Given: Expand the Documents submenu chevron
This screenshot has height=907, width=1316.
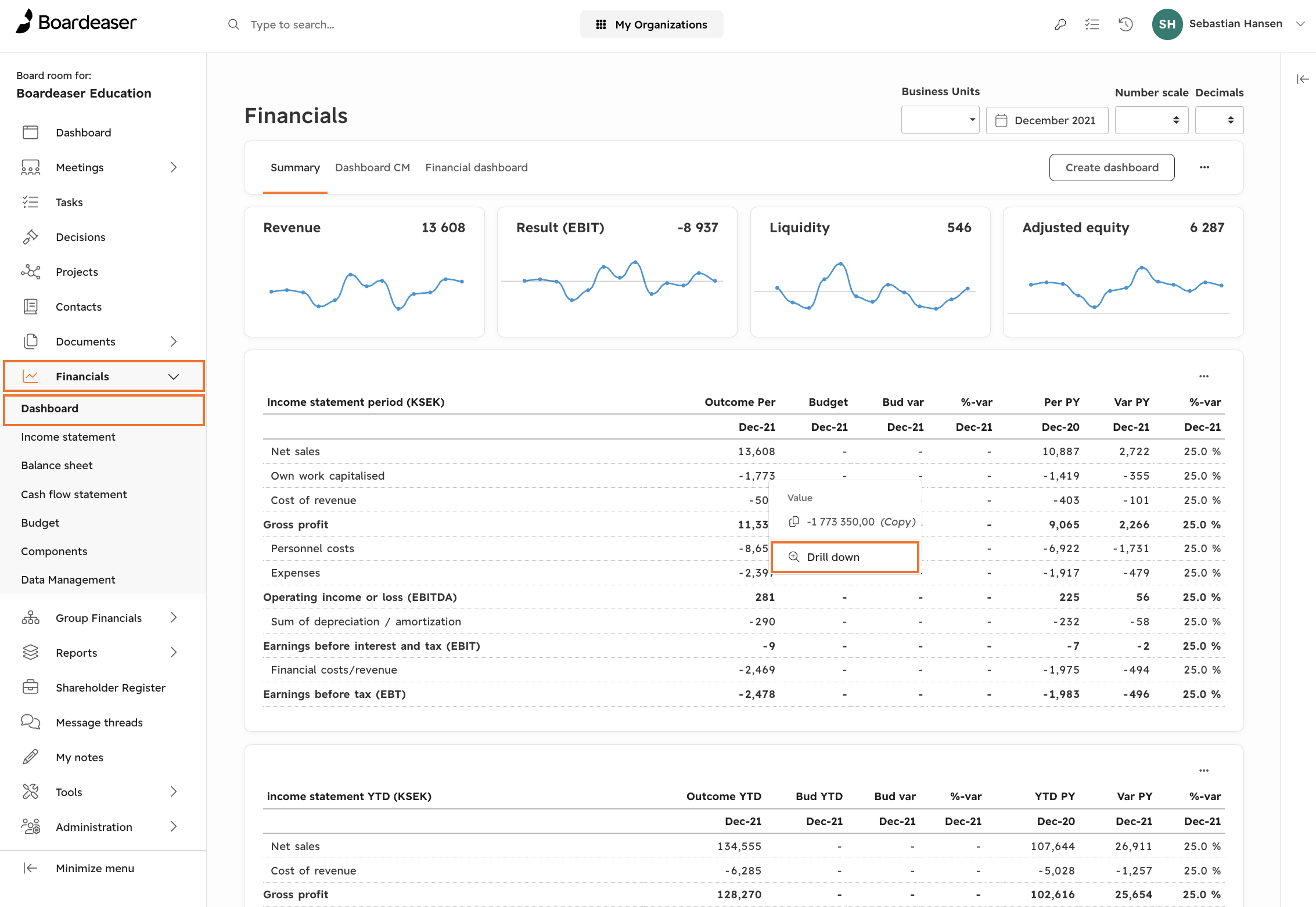Looking at the screenshot, I should pyautogui.click(x=174, y=341).
